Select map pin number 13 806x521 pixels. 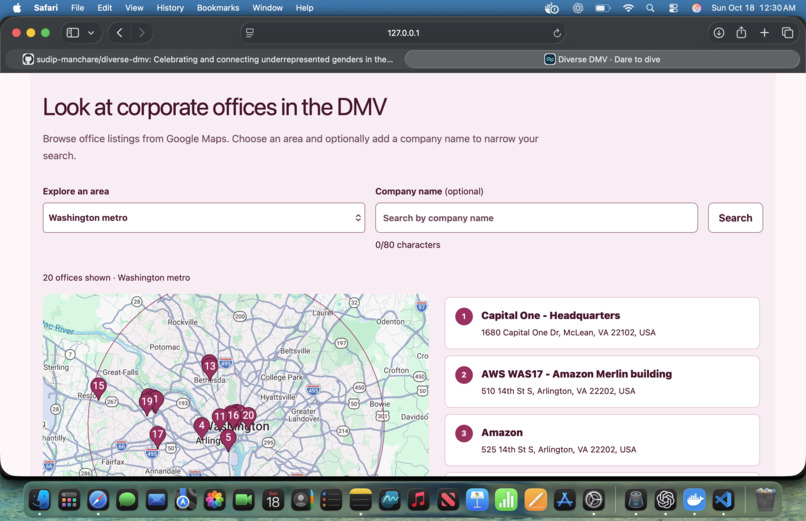point(209,367)
